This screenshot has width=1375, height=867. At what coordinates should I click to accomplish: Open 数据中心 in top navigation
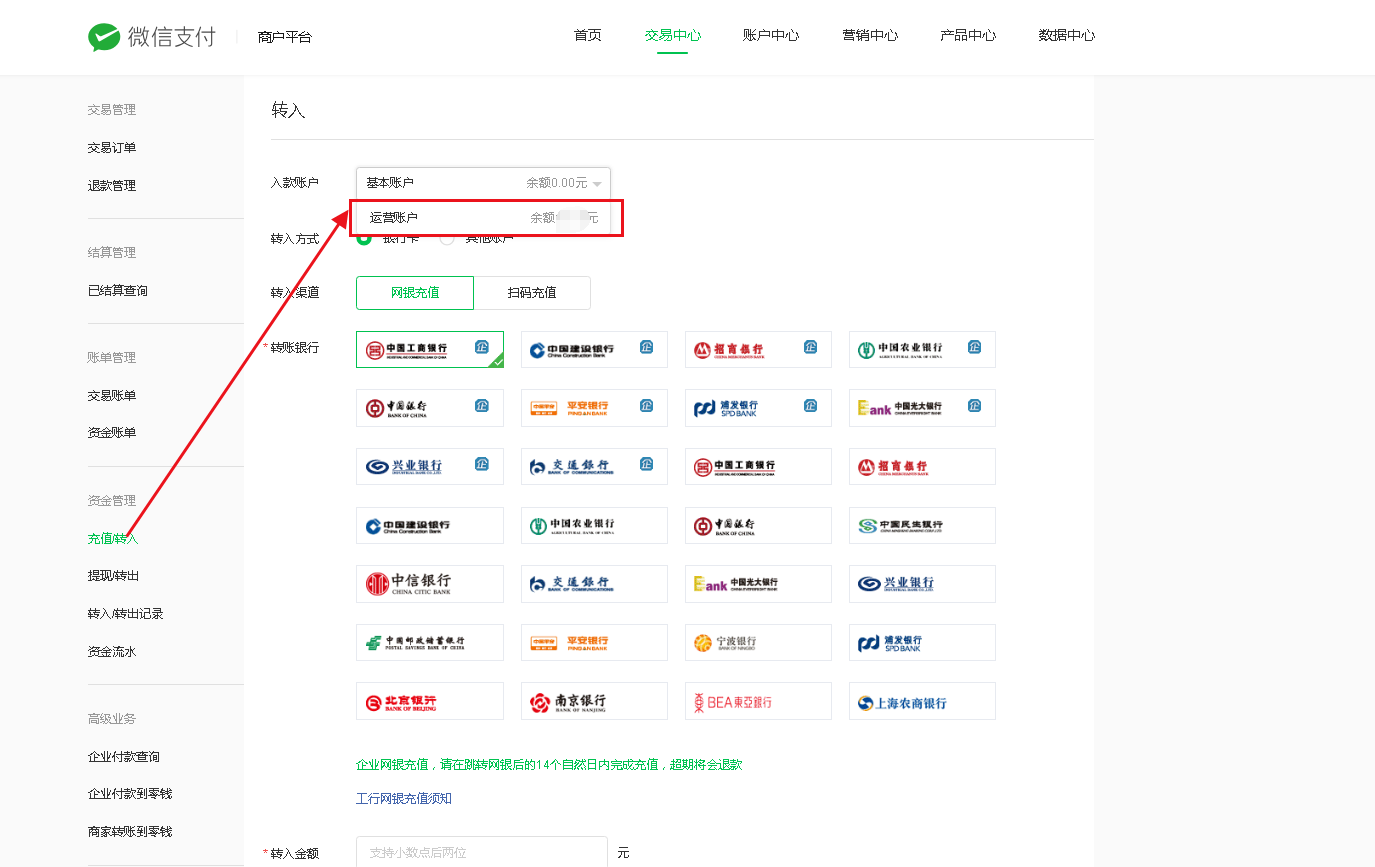click(1067, 36)
